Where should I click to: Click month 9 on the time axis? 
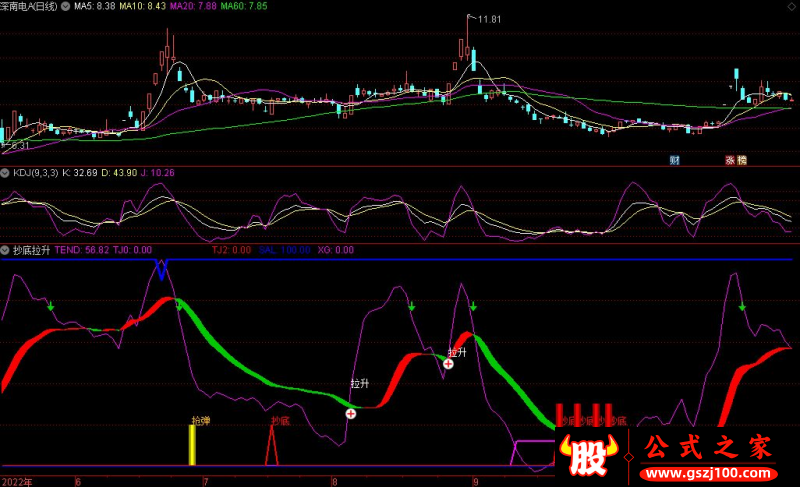[x=475, y=482]
